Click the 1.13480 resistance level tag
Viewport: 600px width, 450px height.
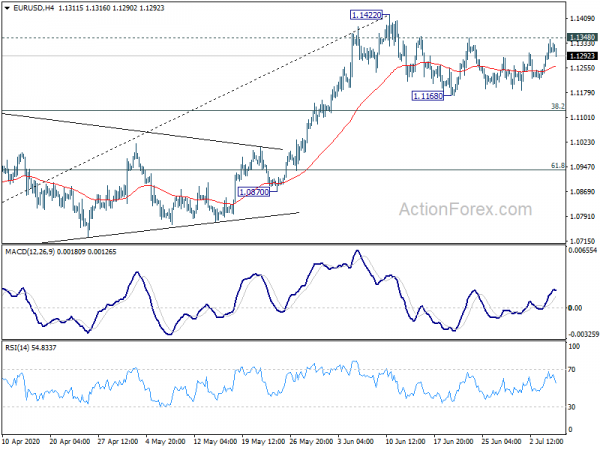(x=582, y=37)
